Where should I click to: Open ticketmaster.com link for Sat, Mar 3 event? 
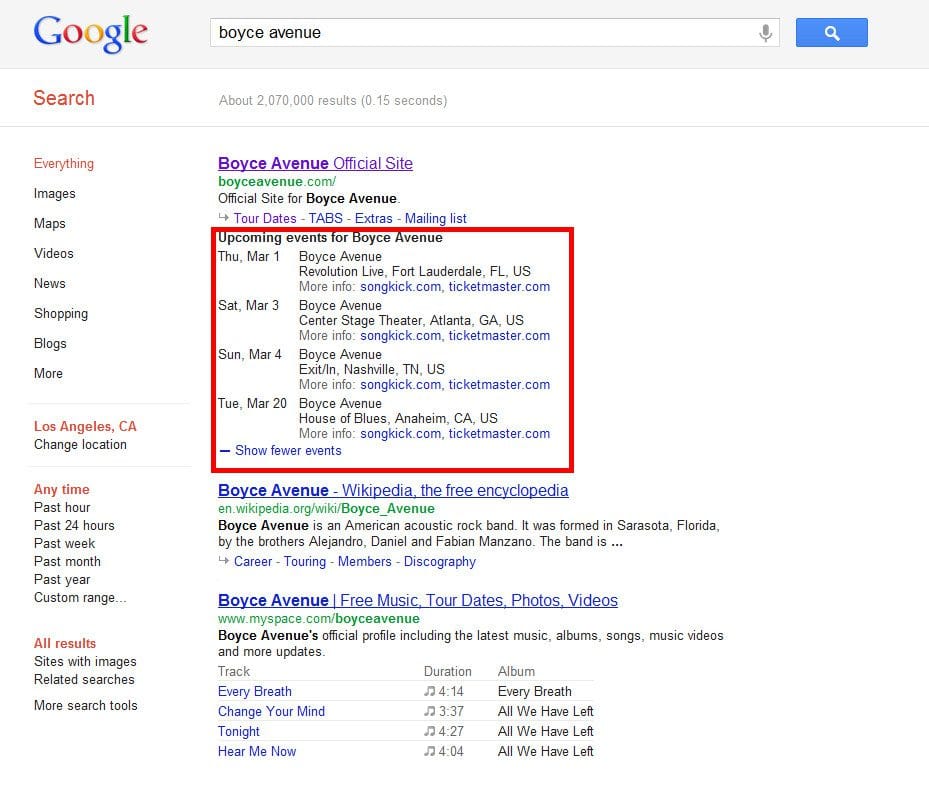coord(499,336)
